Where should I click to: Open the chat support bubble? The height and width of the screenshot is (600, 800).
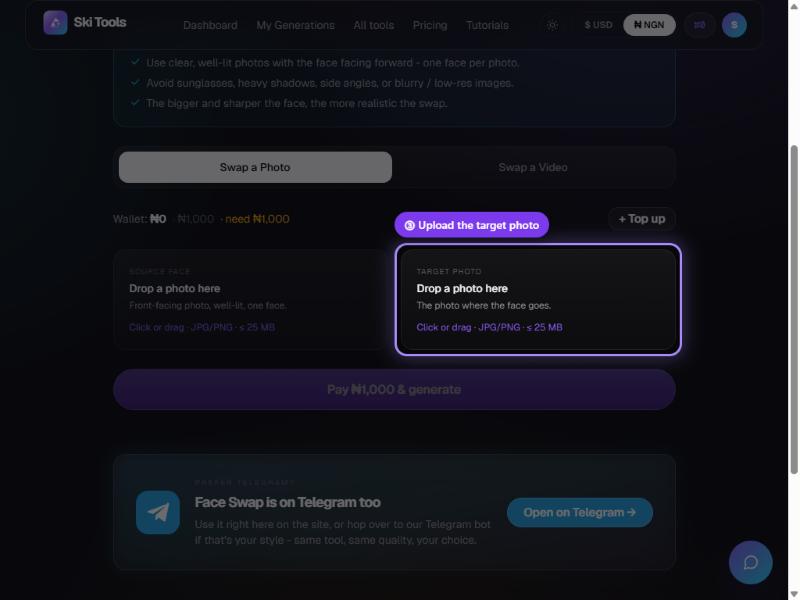750,562
